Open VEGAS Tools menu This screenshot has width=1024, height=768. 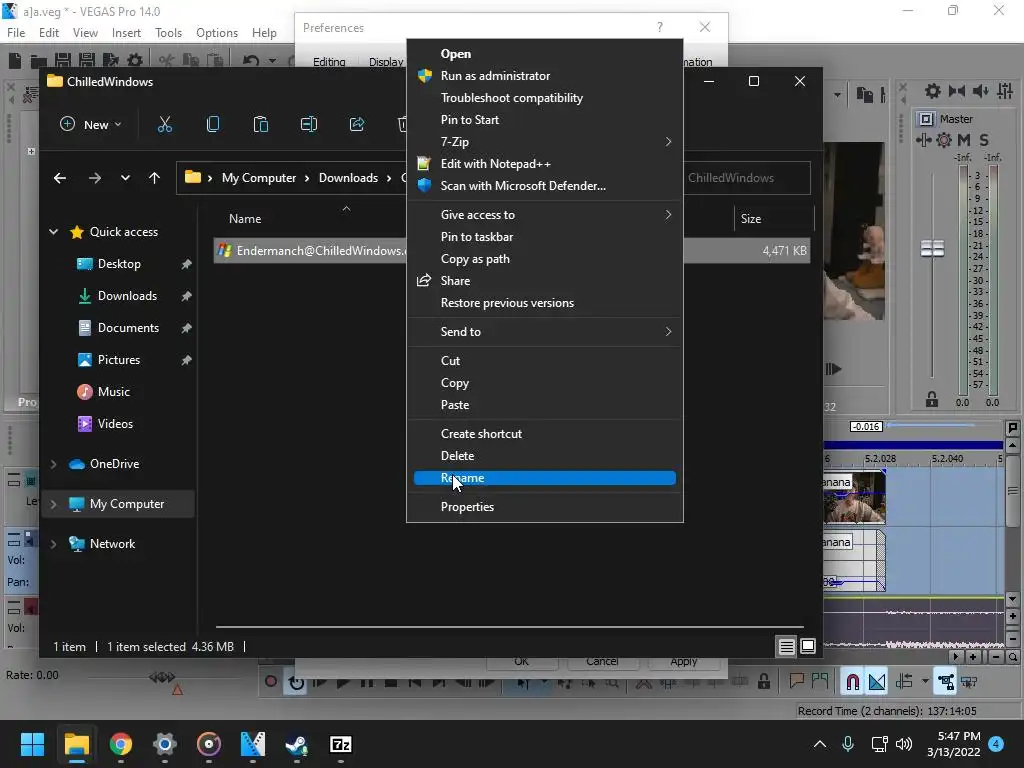pos(168,33)
